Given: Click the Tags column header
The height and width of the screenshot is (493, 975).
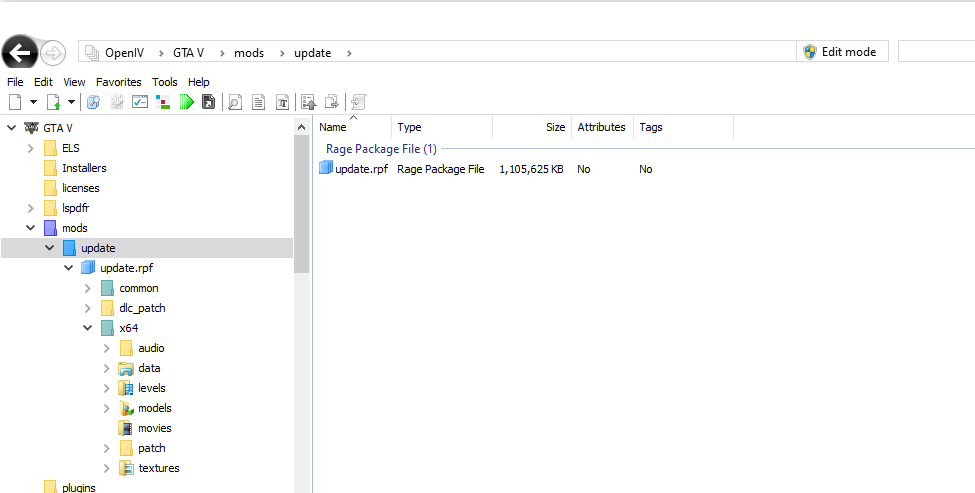Looking at the screenshot, I should tap(683, 127).
